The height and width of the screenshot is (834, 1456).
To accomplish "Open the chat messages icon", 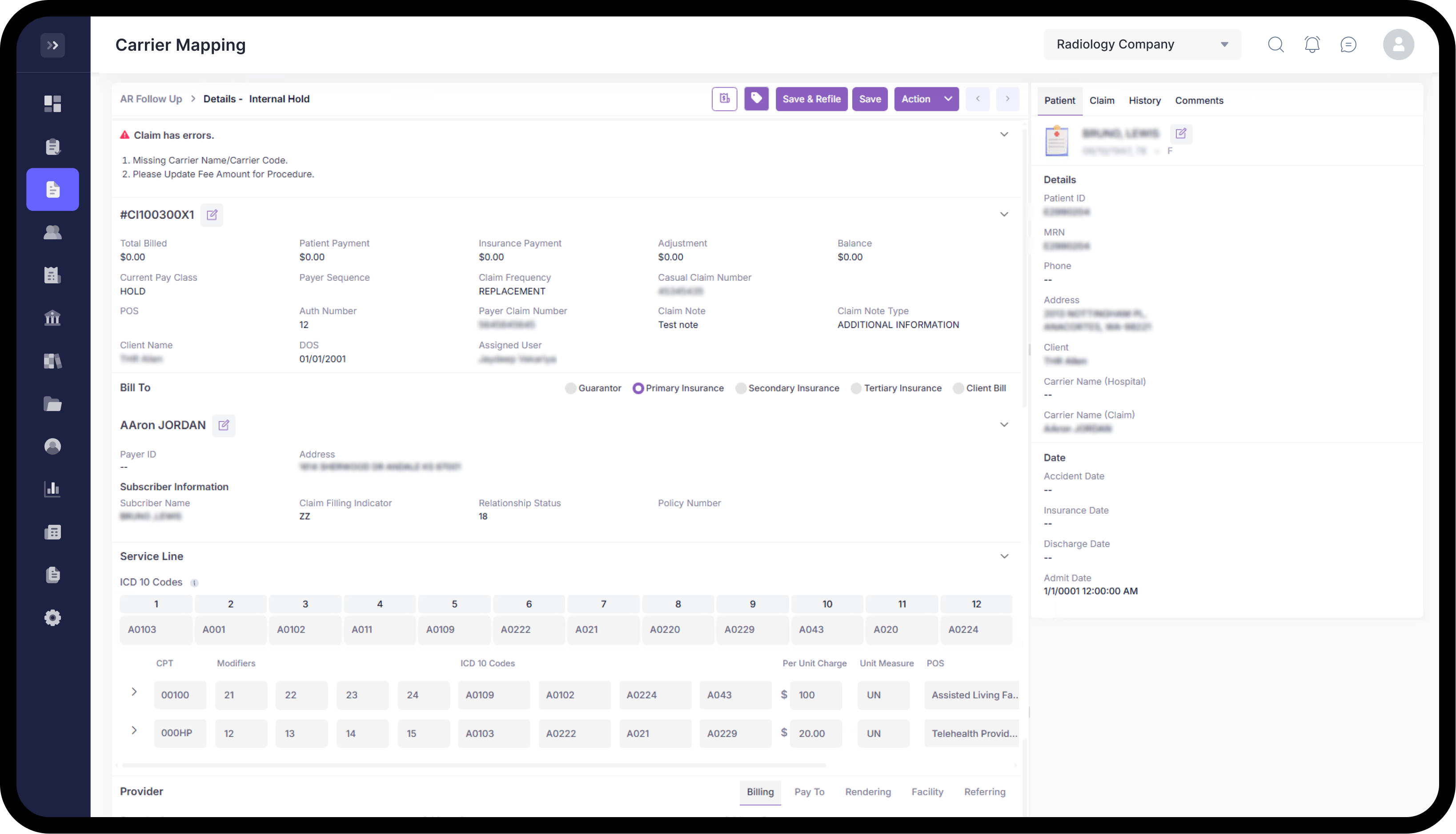I will (1348, 44).
